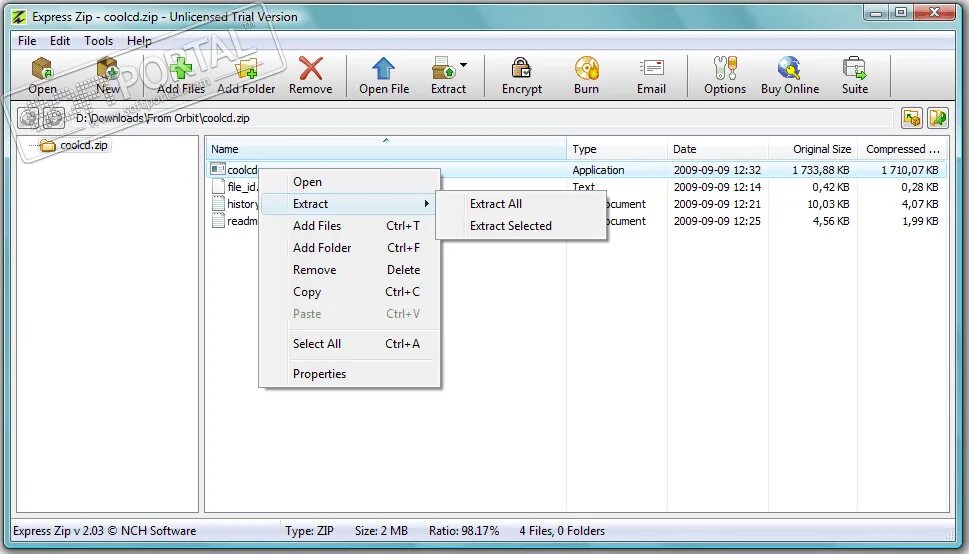The image size is (969, 554).
Task: Select coolcd.zip in the folder tree
Action: 83,145
